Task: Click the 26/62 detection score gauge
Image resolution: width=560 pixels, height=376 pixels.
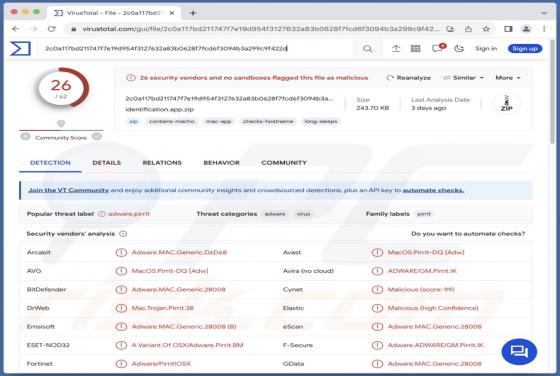Action: point(61,89)
